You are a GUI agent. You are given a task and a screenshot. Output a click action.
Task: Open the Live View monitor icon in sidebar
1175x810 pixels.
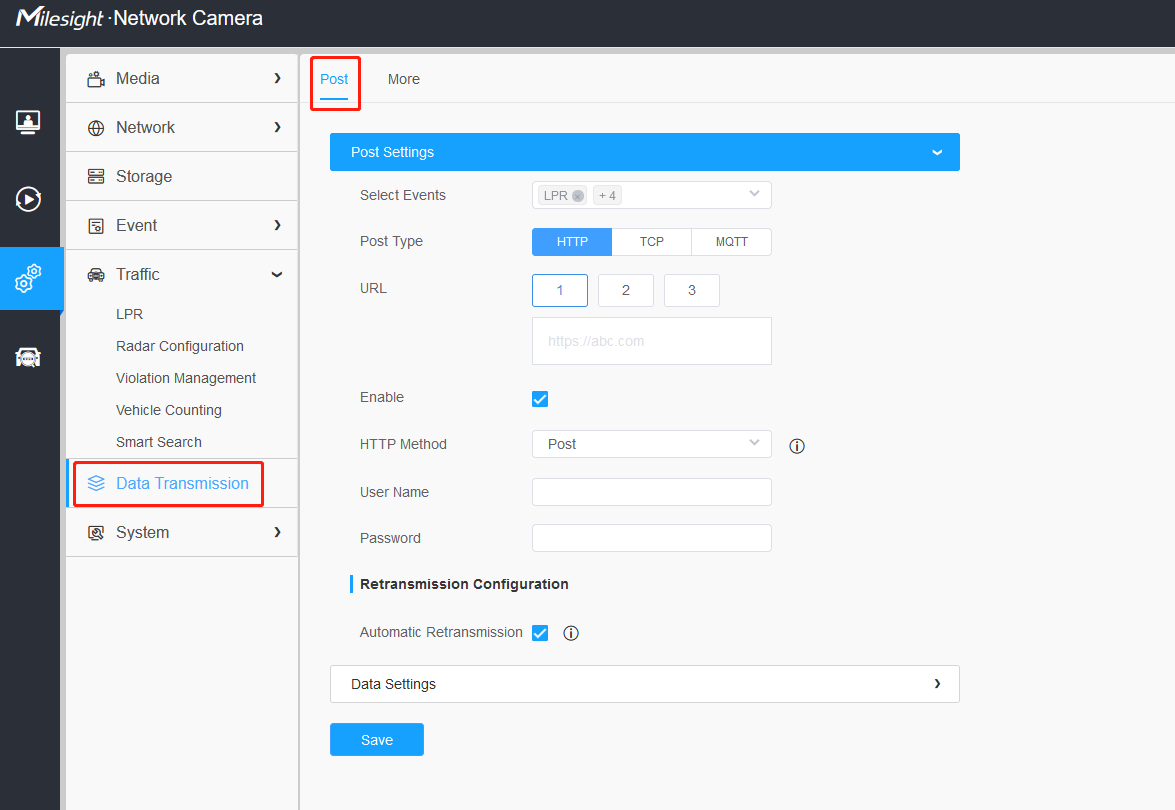[28, 121]
